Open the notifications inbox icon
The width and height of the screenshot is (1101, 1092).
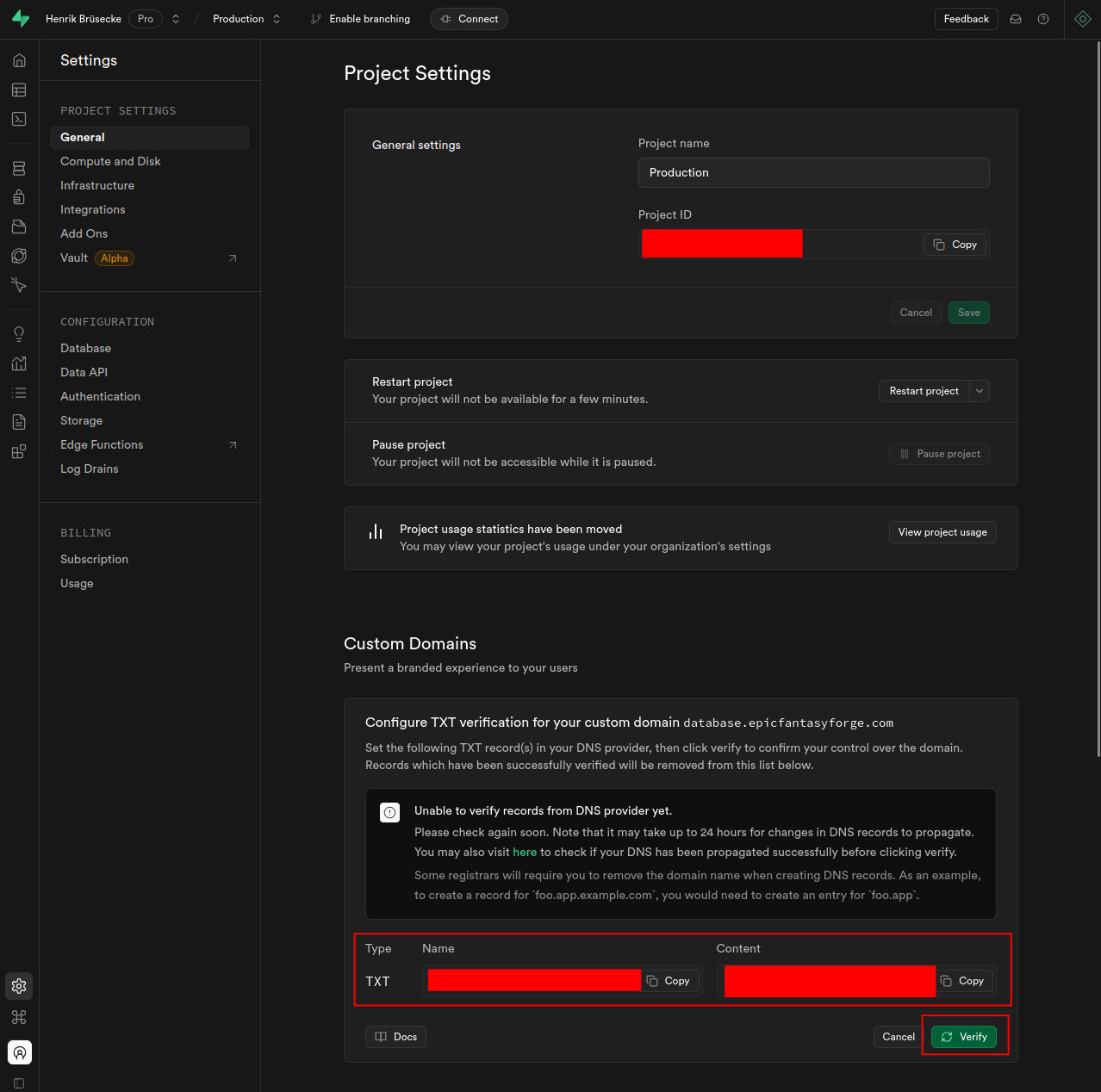click(x=1016, y=19)
